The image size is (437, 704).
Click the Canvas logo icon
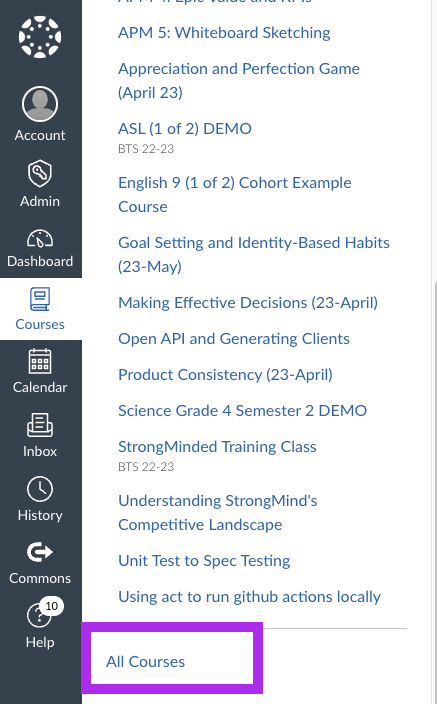(40, 37)
